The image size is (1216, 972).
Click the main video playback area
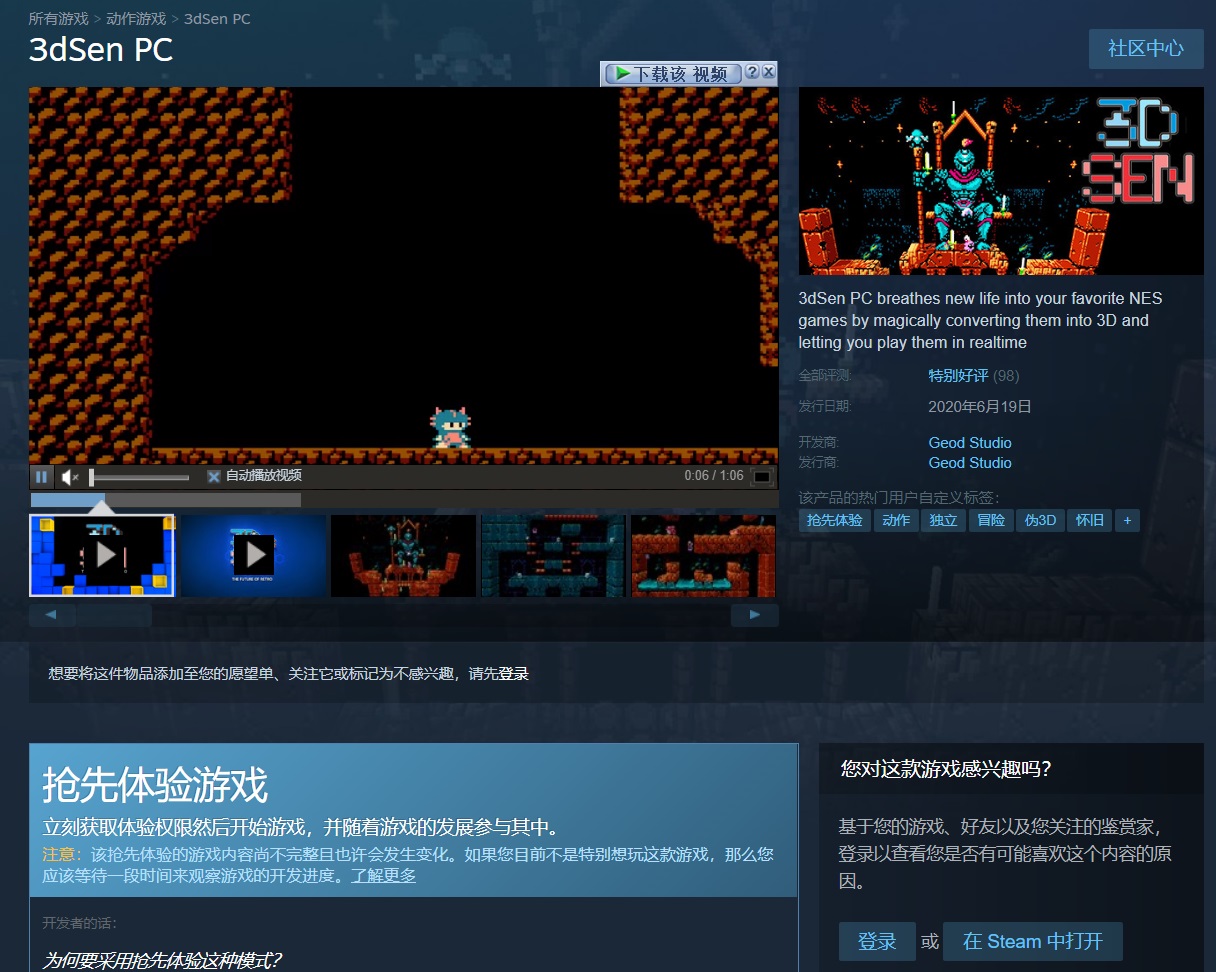click(403, 275)
